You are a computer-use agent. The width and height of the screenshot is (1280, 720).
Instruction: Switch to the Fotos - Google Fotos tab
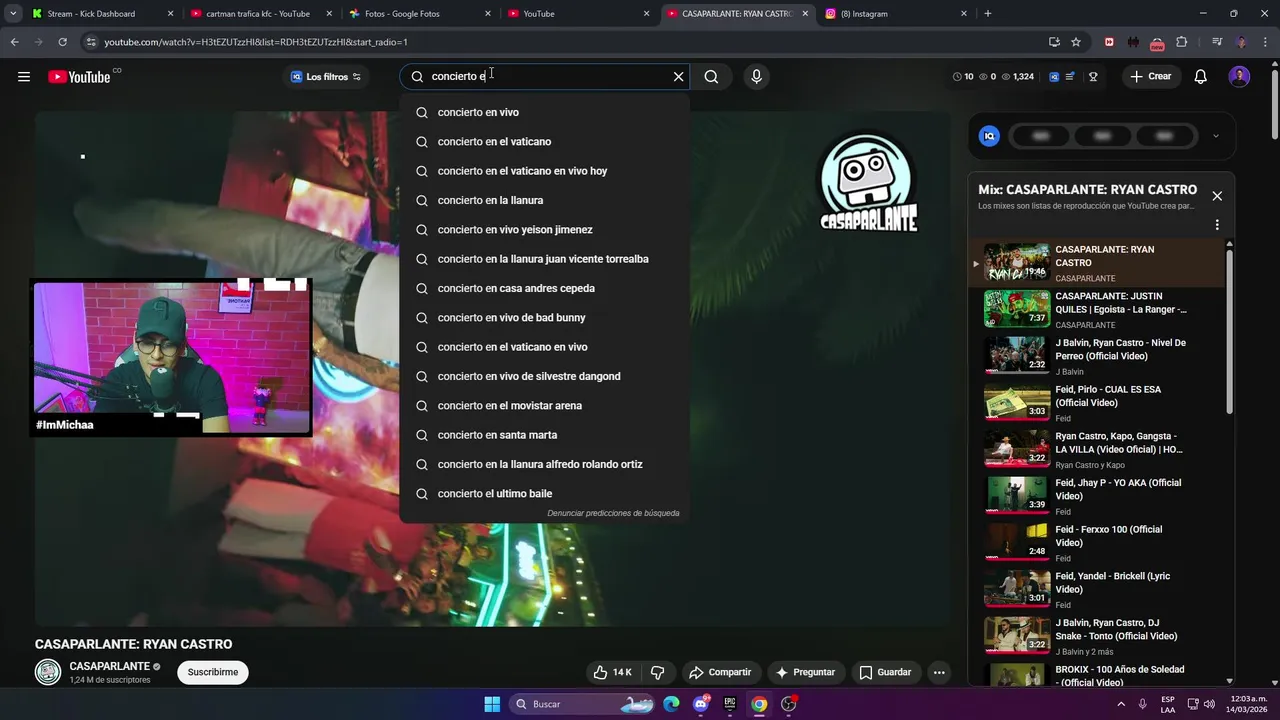coord(420,14)
